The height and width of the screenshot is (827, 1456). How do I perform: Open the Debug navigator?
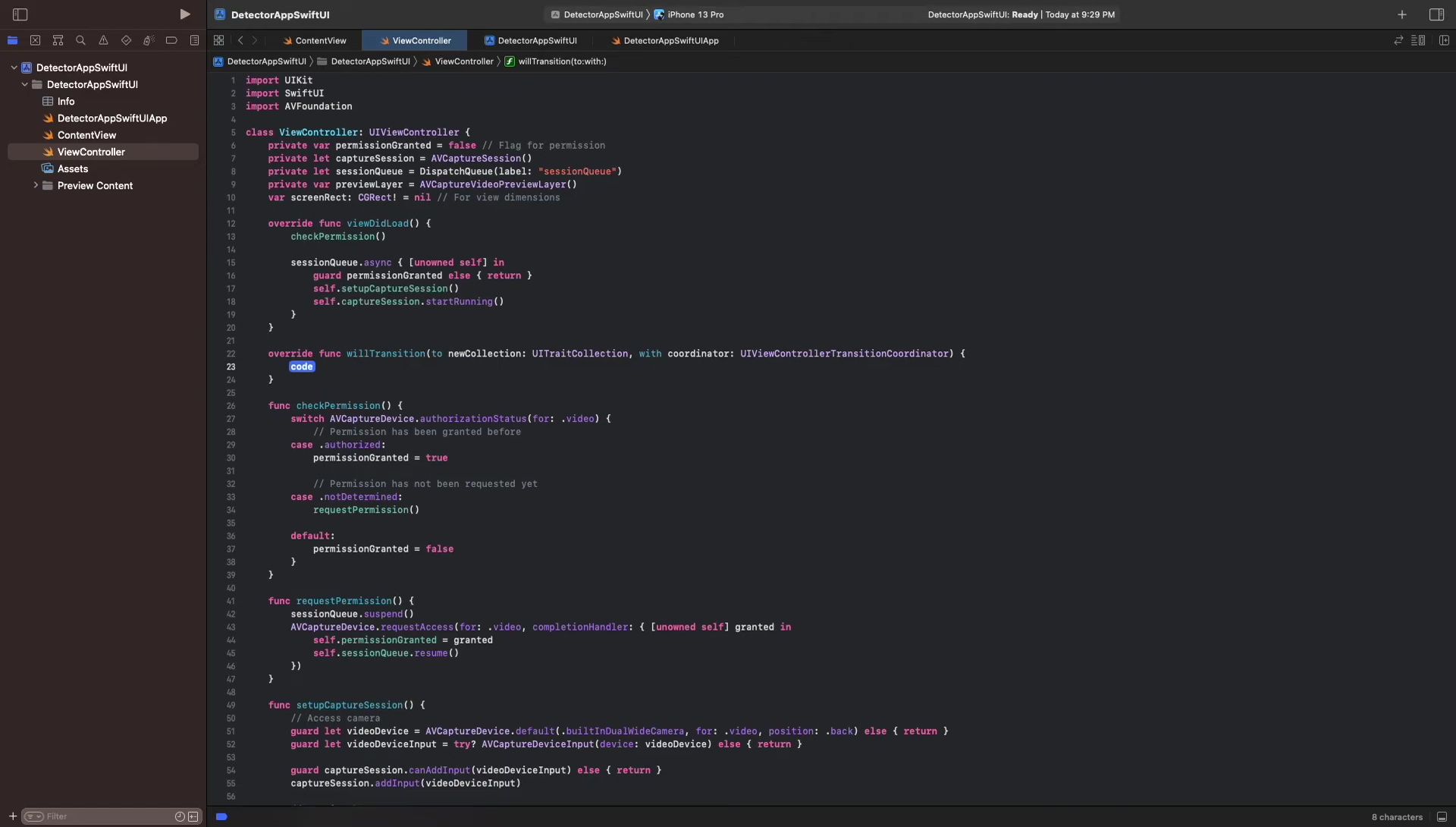pyautogui.click(x=149, y=40)
